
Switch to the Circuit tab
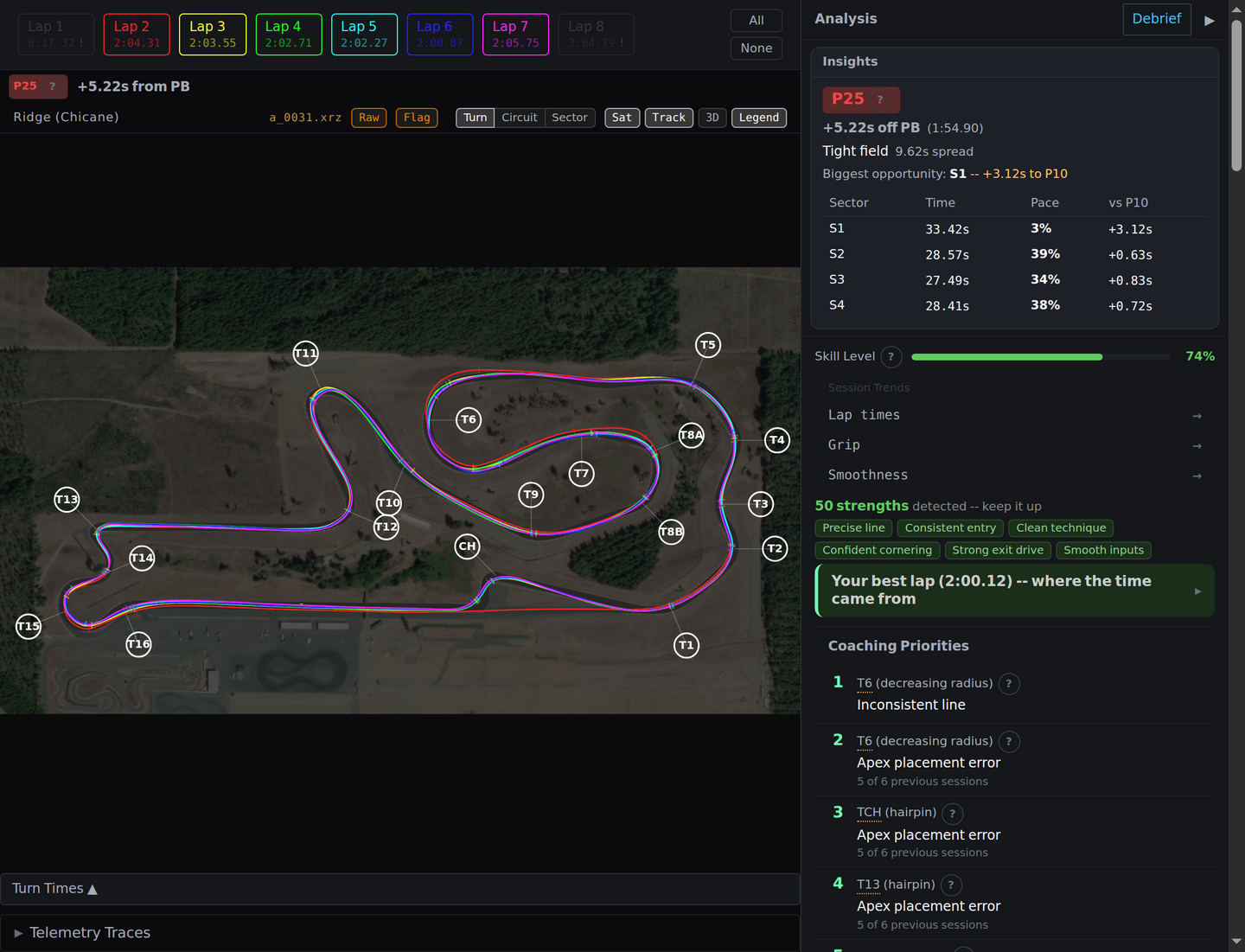pyautogui.click(x=519, y=118)
